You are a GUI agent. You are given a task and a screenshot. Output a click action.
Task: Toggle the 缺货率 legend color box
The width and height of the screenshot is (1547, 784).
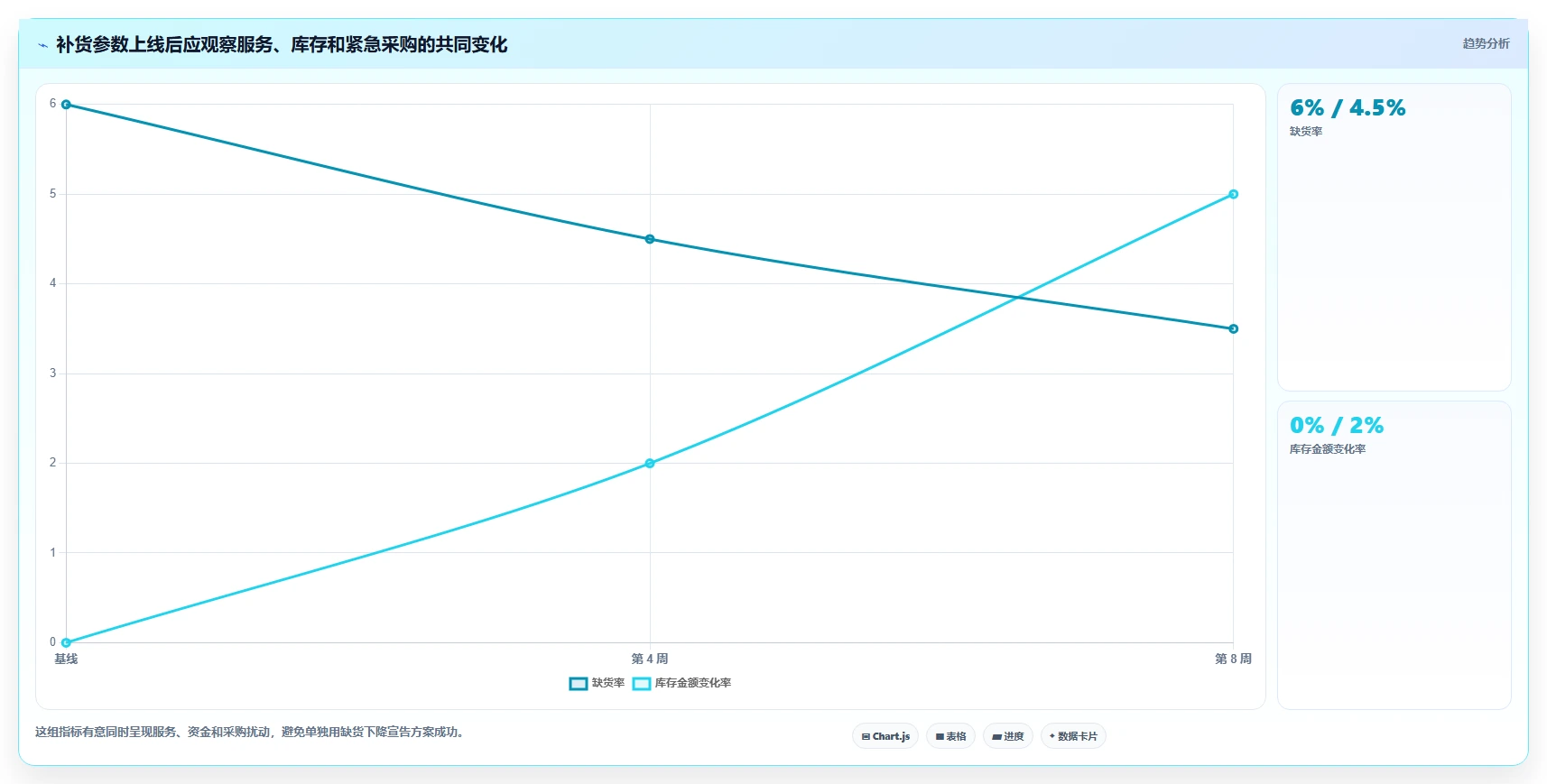pos(579,683)
